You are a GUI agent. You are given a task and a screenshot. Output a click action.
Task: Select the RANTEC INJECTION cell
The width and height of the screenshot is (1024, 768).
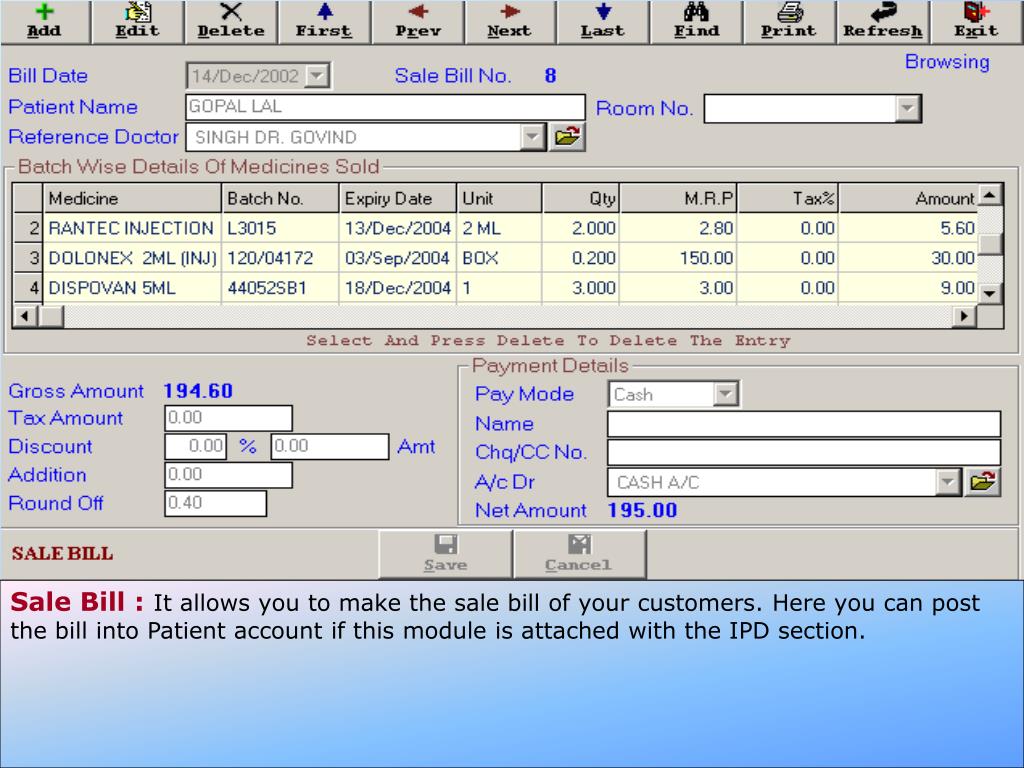click(133, 228)
